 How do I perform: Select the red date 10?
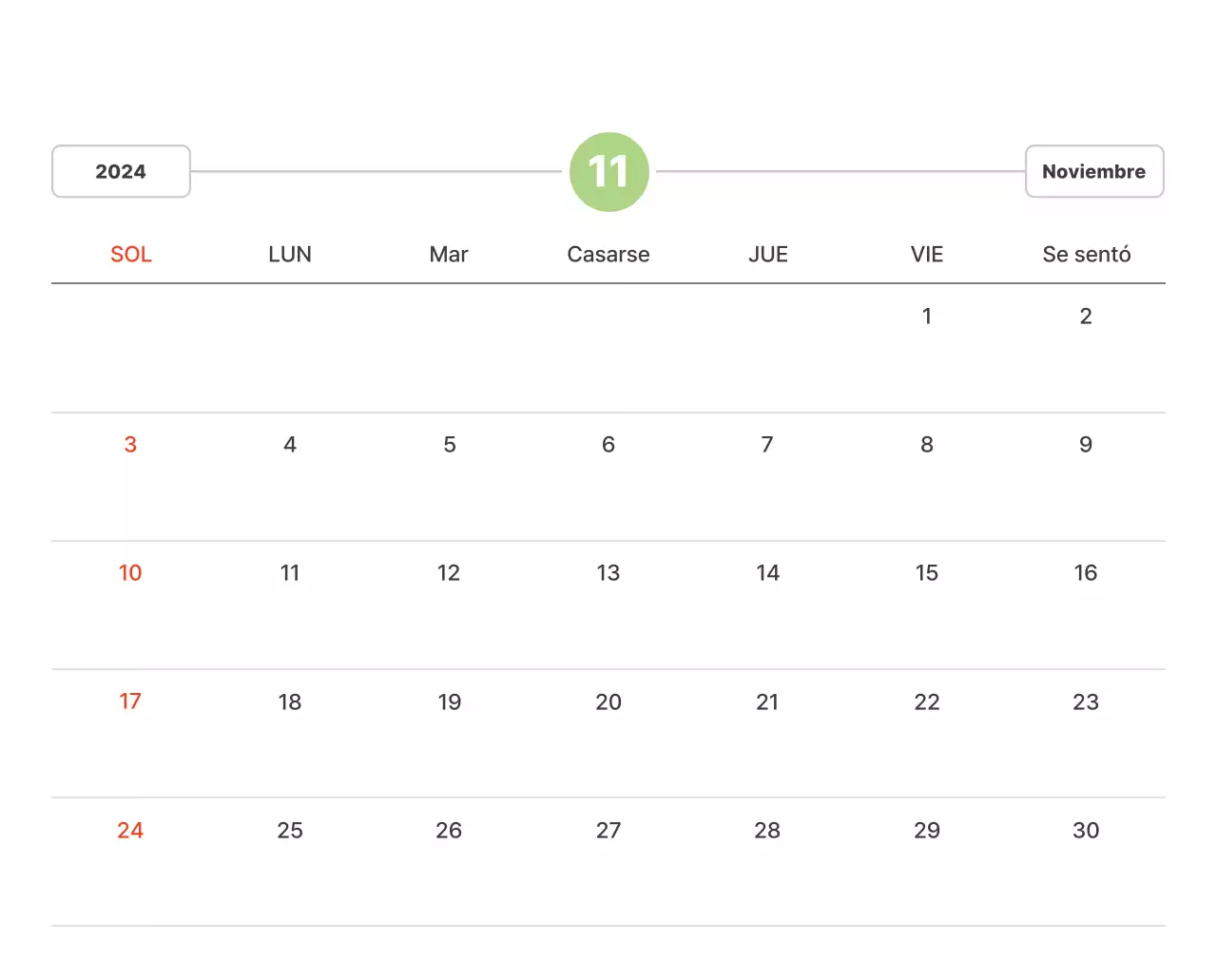tap(130, 573)
